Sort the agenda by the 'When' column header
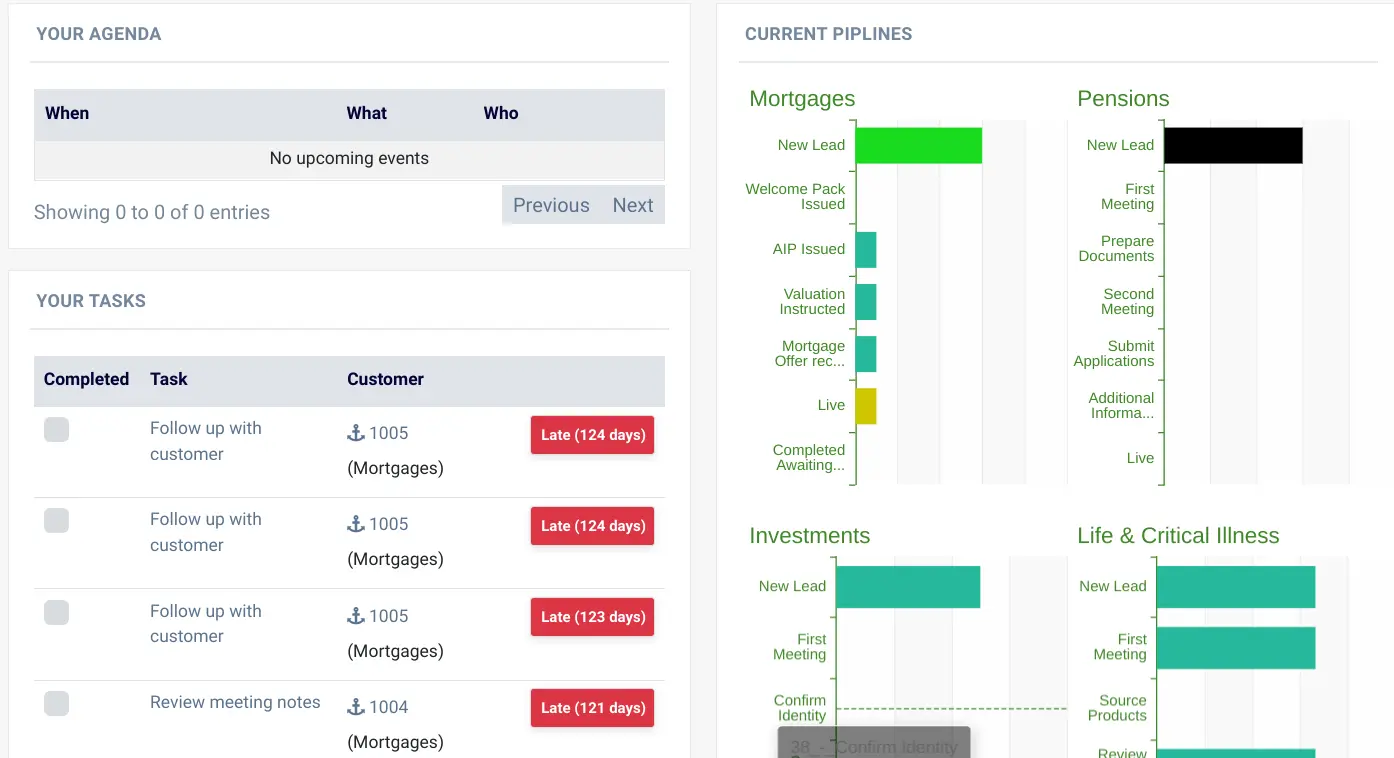Viewport: 1394px width, 758px height. pyautogui.click(x=66, y=113)
